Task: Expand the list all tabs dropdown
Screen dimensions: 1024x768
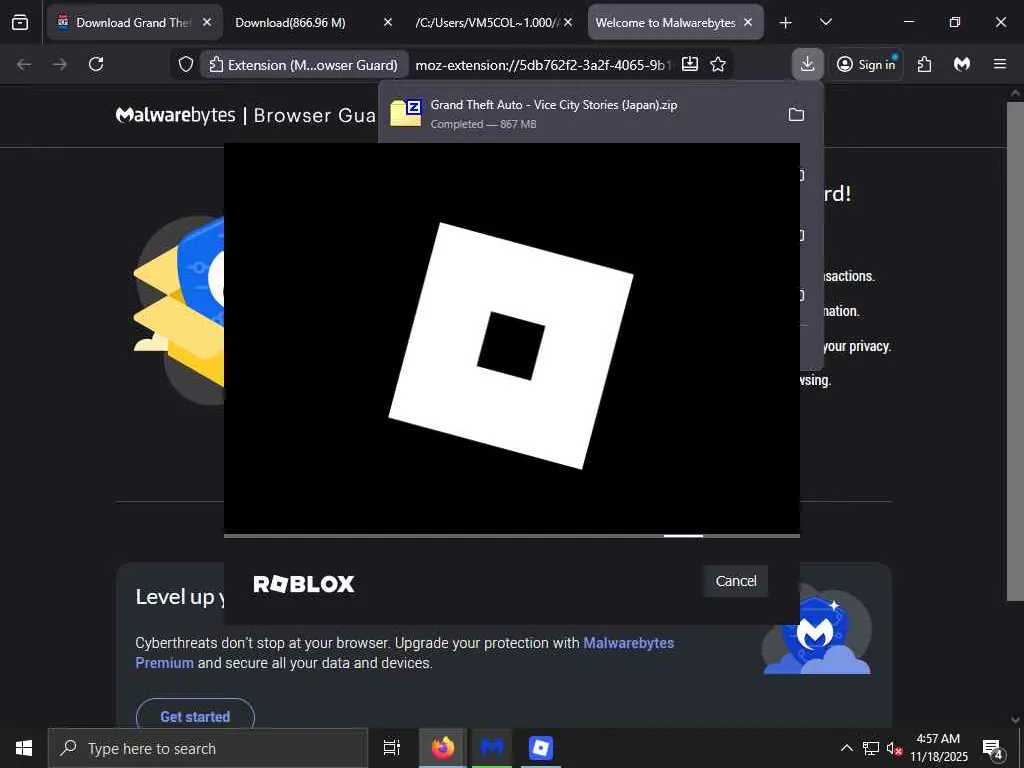Action: pyautogui.click(x=826, y=23)
